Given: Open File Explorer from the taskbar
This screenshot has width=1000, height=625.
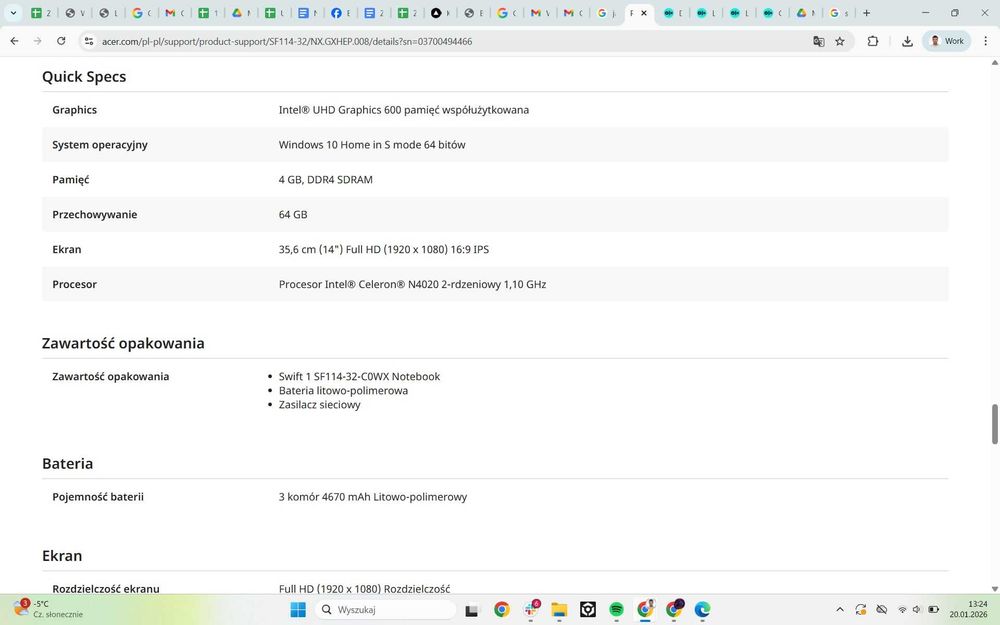Looking at the screenshot, I should tap(559, 610).
